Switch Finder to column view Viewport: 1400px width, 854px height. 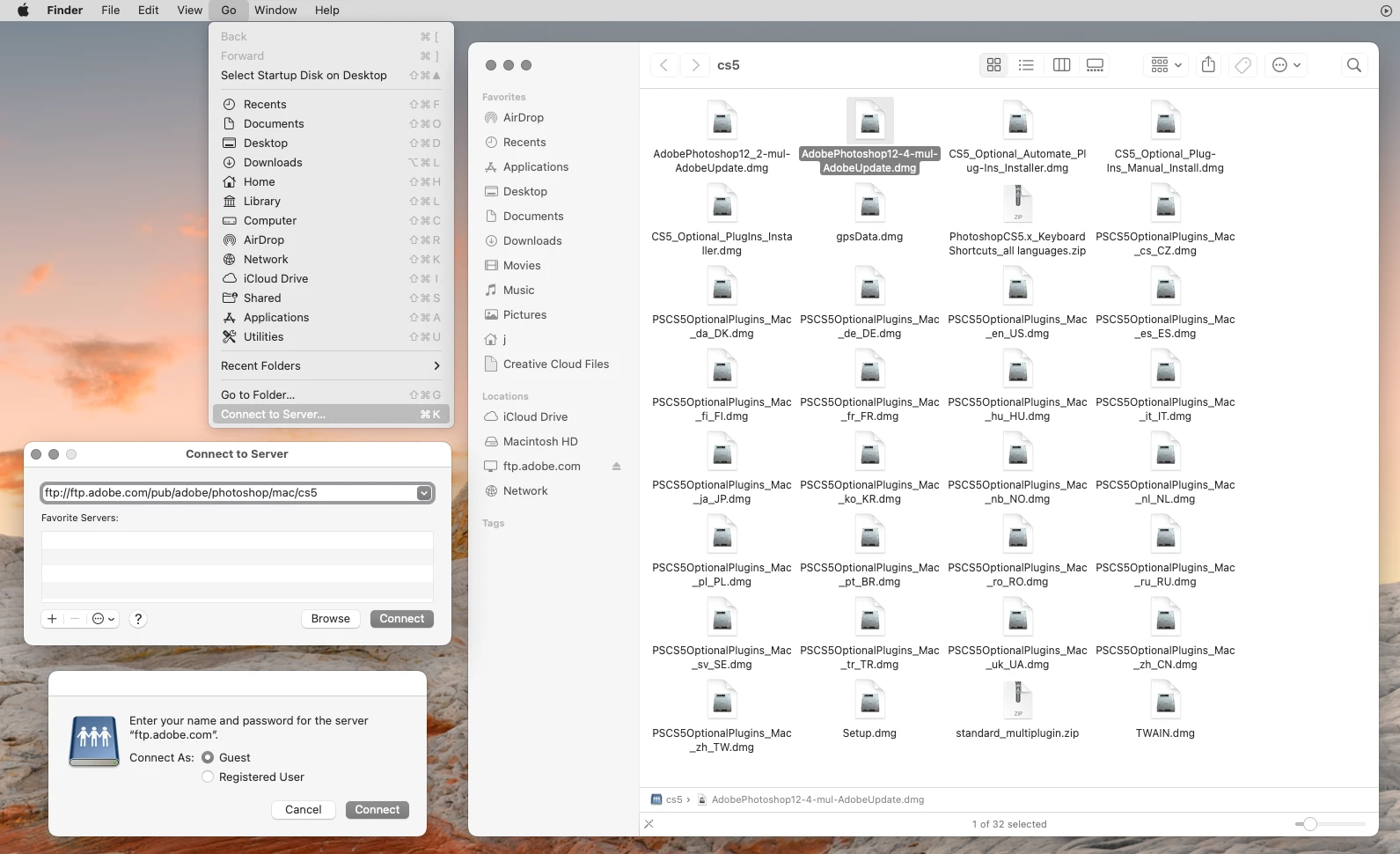pyautogui.click(x=1061, y=65)
